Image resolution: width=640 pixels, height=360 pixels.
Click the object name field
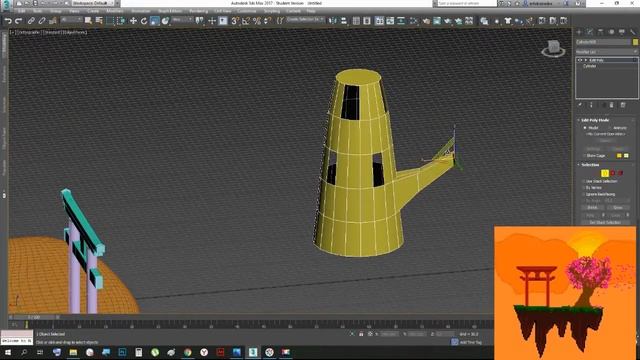(603, 42)
